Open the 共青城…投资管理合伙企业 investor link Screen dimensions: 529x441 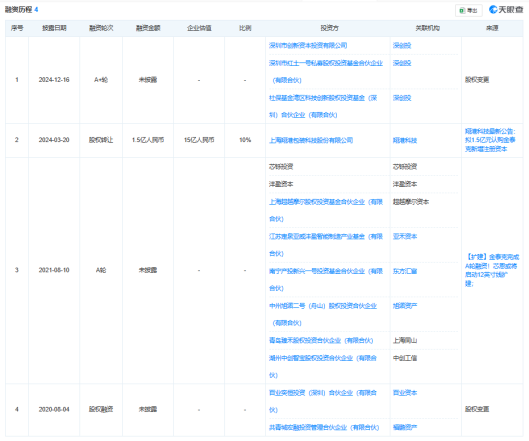click(324, 428)
